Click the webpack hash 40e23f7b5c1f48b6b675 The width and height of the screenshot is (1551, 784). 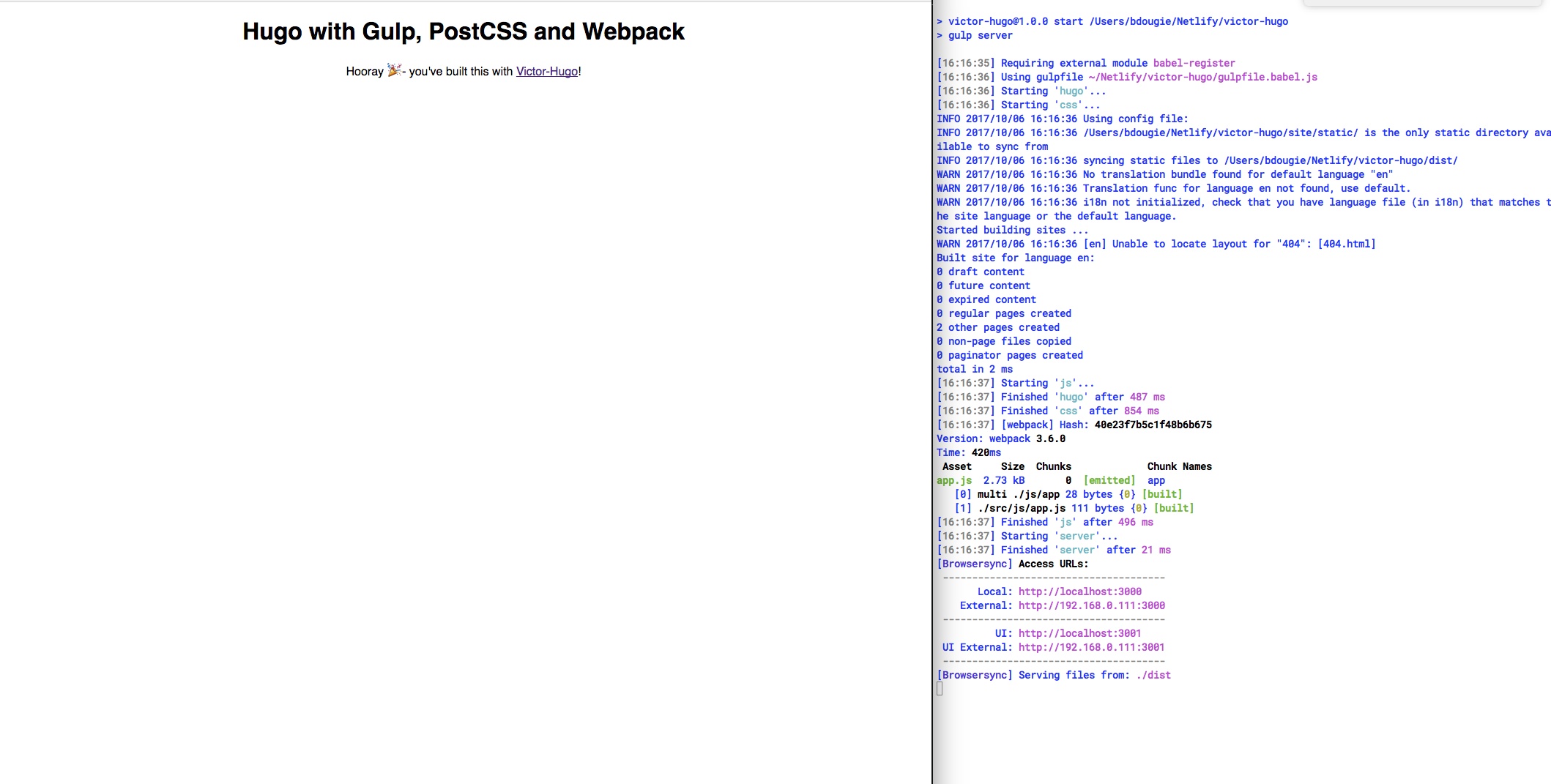pyautogui.click(x=1153, y=425)
